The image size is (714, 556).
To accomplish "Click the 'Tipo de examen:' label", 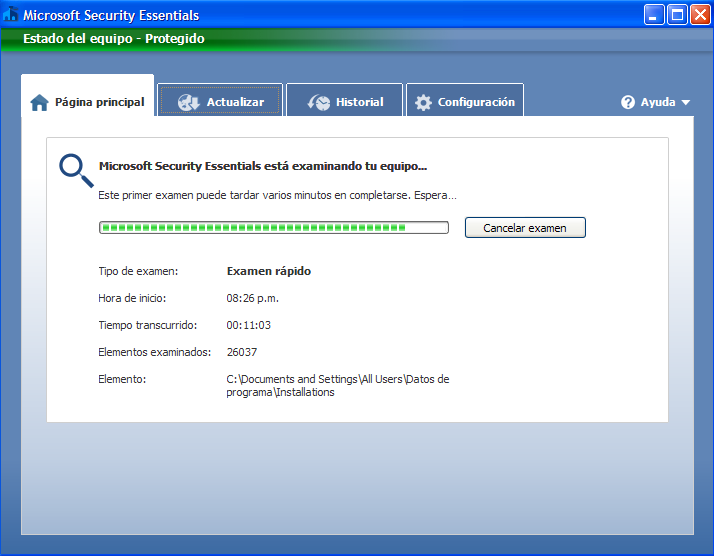I will [138, 271].
